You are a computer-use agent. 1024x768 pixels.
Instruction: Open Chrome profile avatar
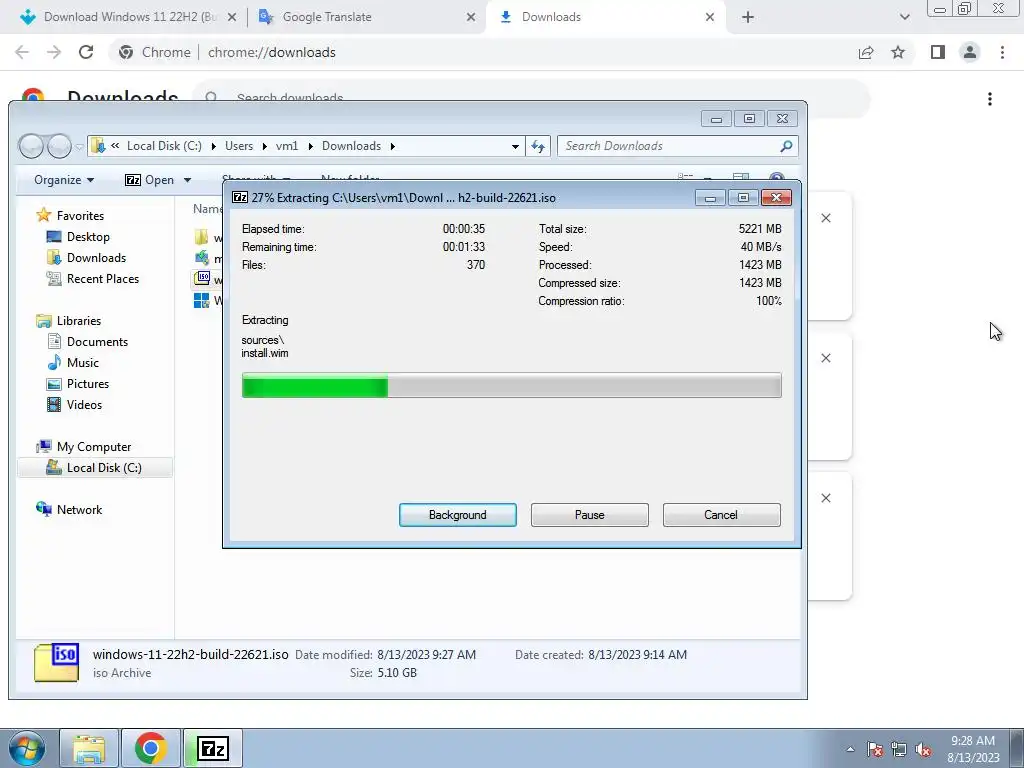point(970,52)
